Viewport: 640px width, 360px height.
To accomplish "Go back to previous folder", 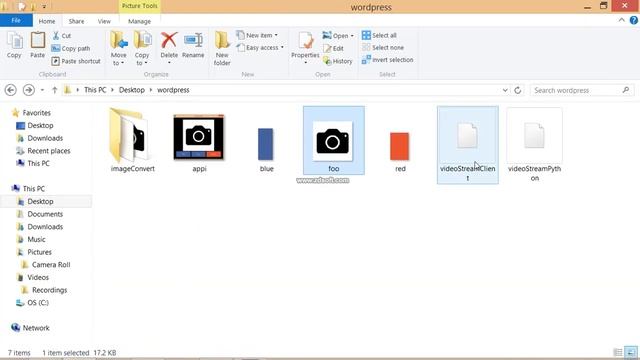I will point(11,90).
